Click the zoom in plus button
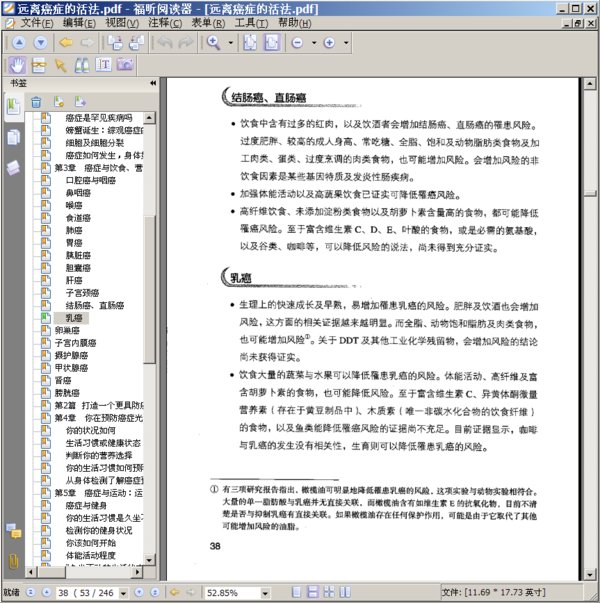Viewport: 600px width, 603px height. coord(329,43)
